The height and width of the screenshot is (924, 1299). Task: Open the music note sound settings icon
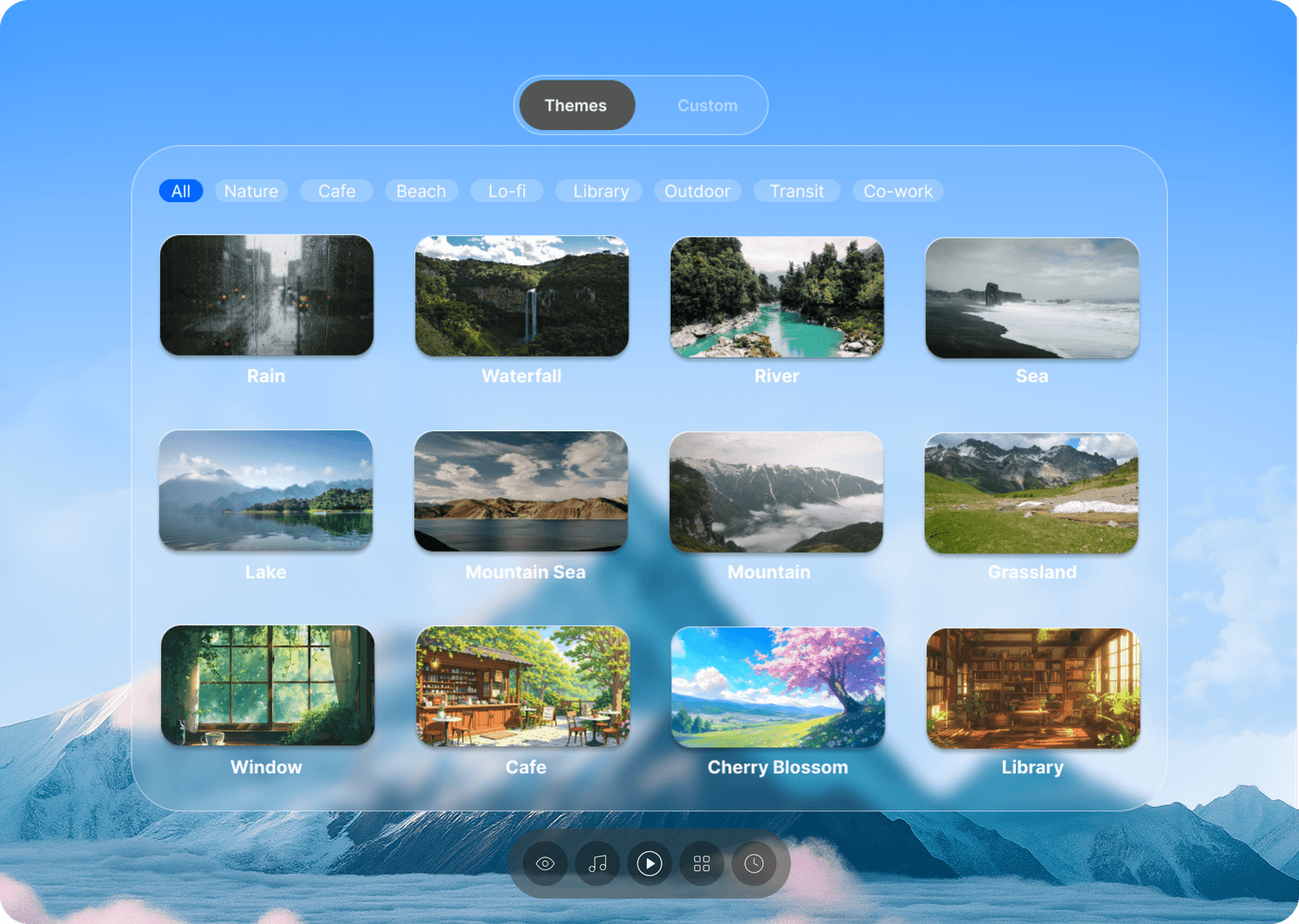tap(597, 864)
